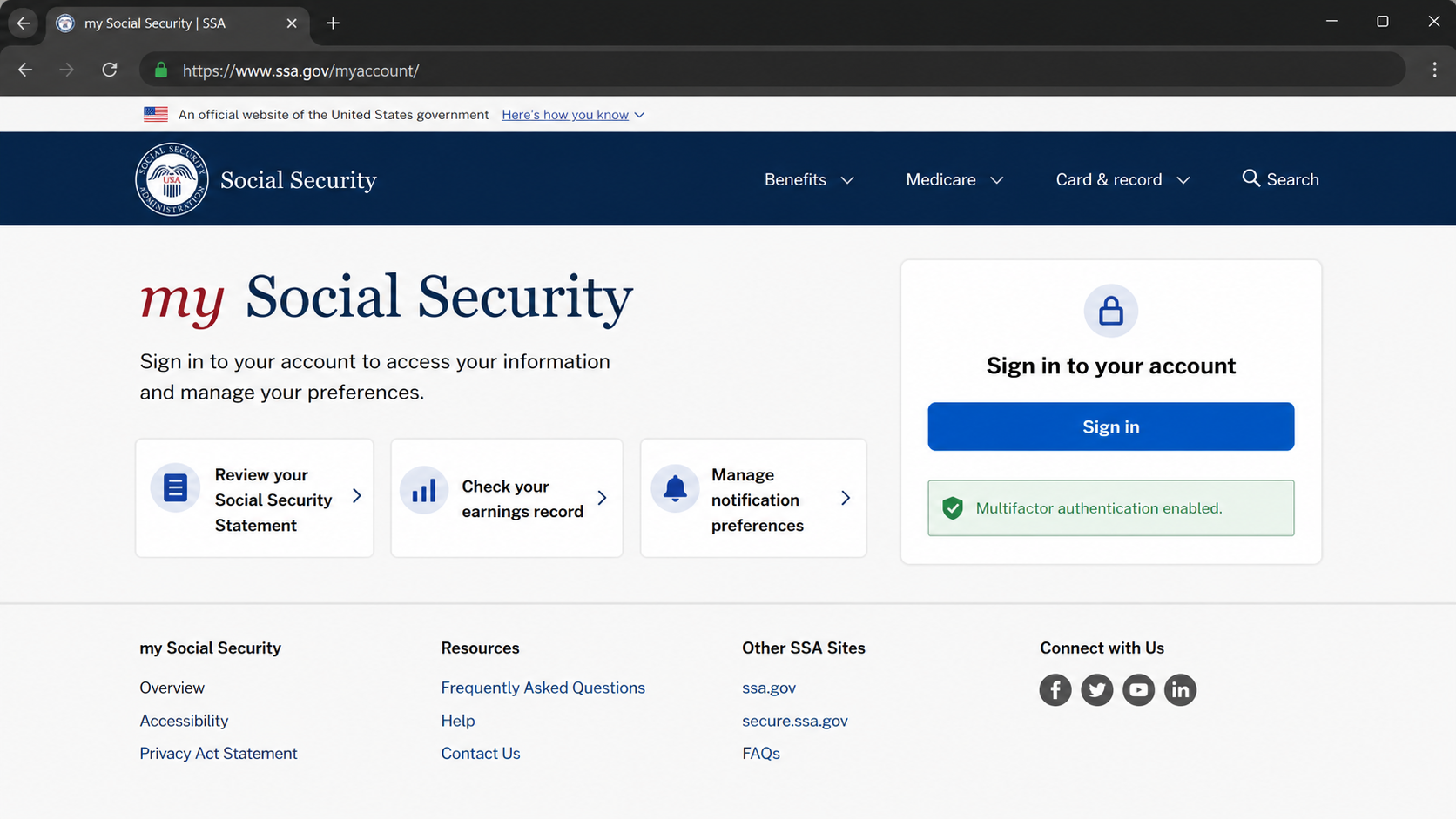Click the document icon on Statement card
This screenshot has height=819, width=1456.
pos(175,488)
